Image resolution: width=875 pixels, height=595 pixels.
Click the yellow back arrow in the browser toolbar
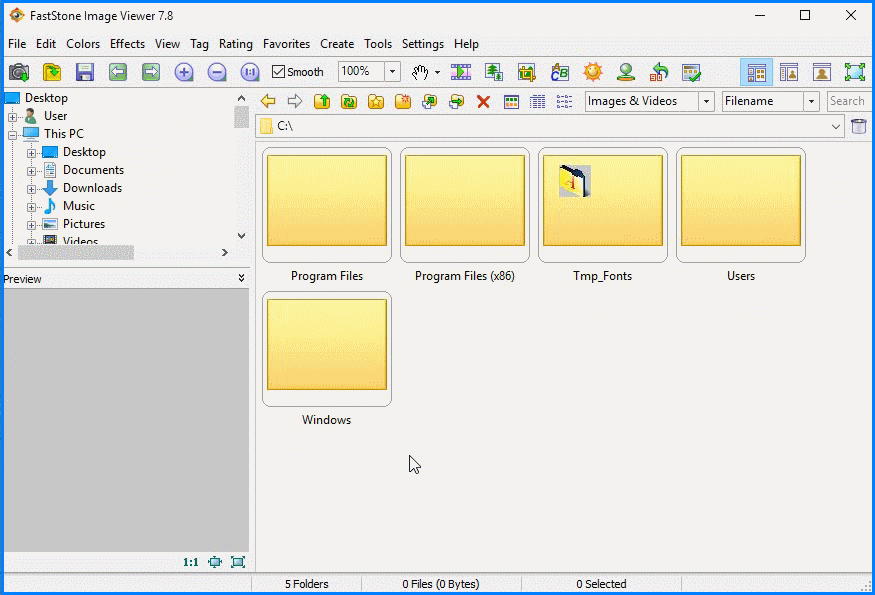(268, 101)
